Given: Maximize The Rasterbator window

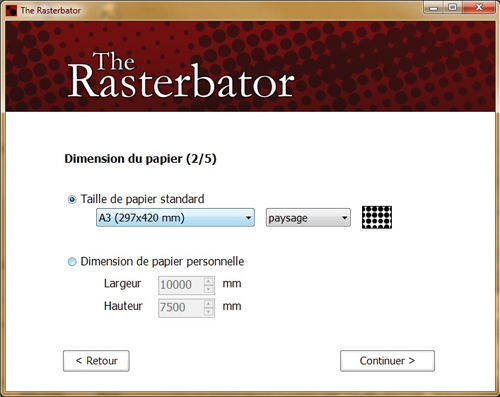Looking at the screenshot, I should [452, 7].
